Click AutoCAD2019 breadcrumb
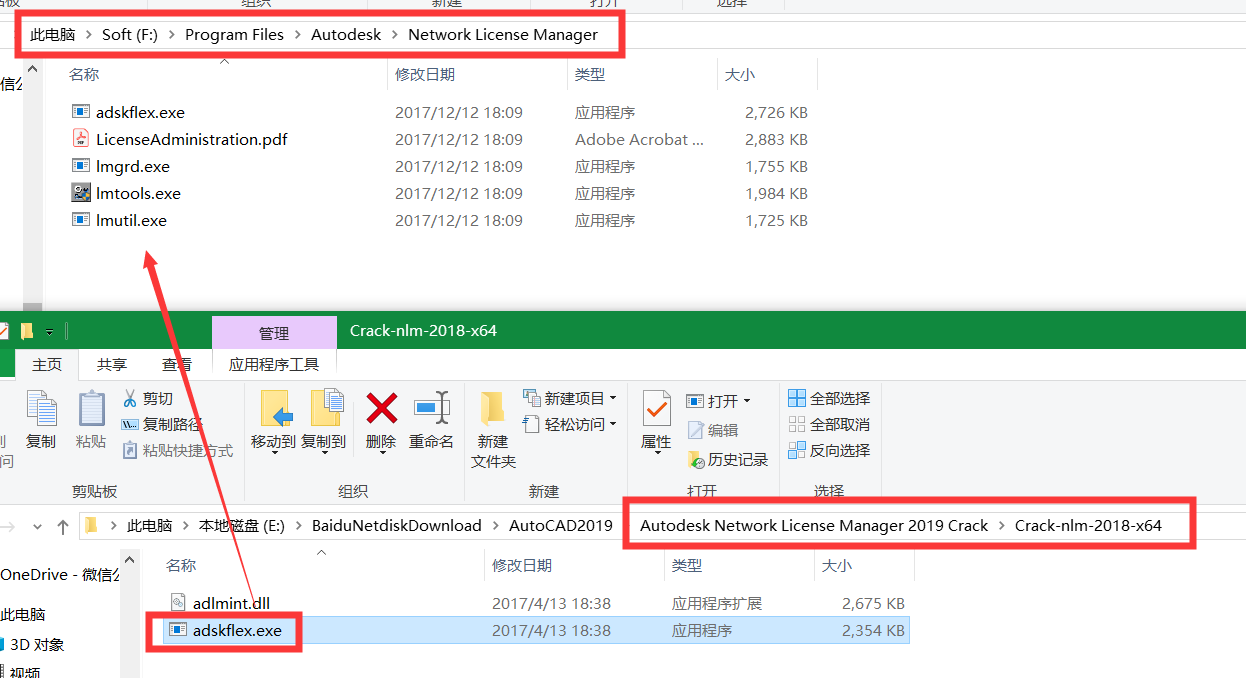This screenshot has height=678, width=1246. [560, 525]
